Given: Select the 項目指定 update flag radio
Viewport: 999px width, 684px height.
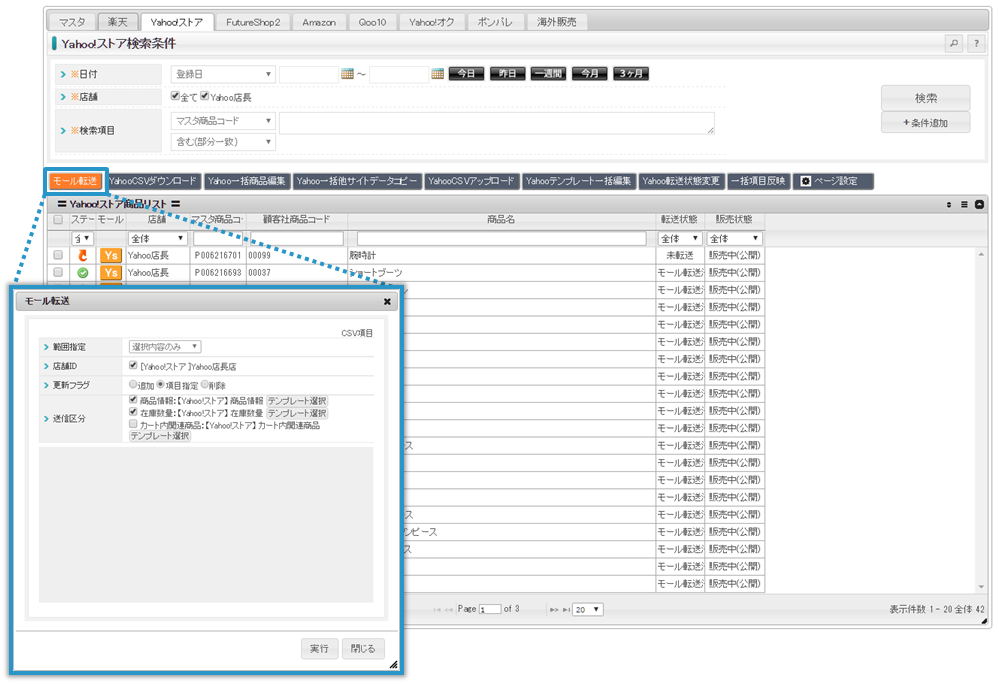Looking at the screenshot, I should point(161,385).
